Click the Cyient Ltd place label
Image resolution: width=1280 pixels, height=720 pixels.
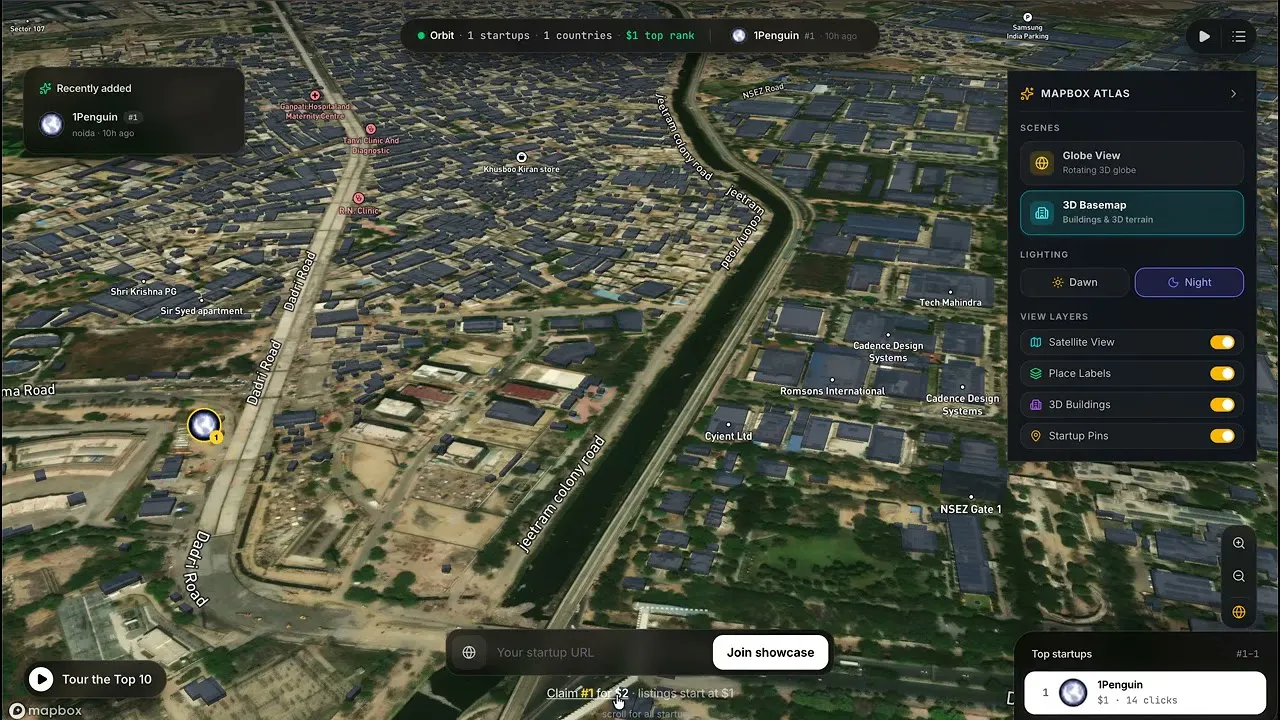coord(728,436)
